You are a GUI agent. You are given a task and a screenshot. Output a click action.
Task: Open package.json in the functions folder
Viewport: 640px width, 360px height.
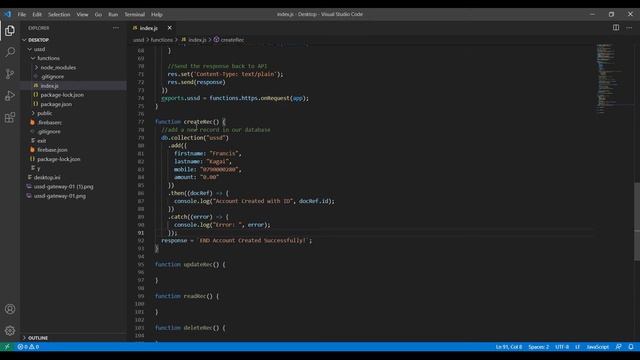[x=56, y=104]
